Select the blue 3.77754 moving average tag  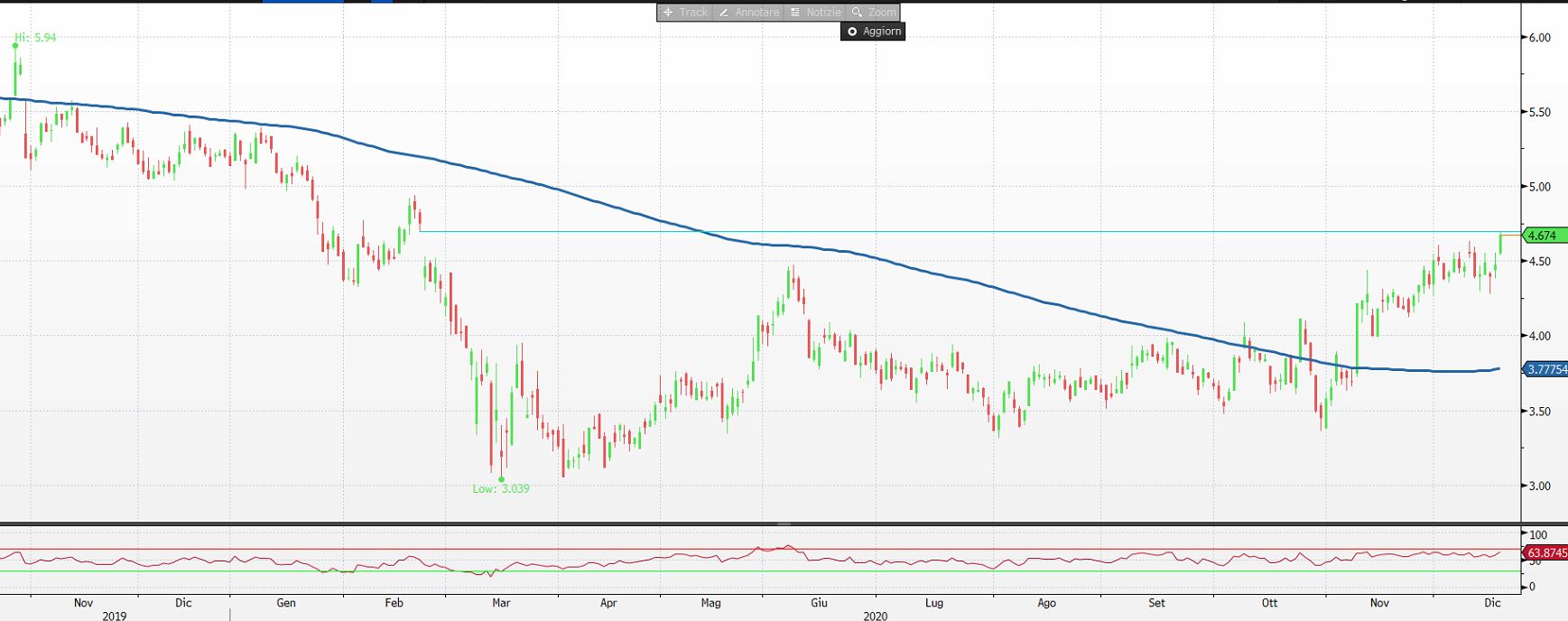point(1545,369)
